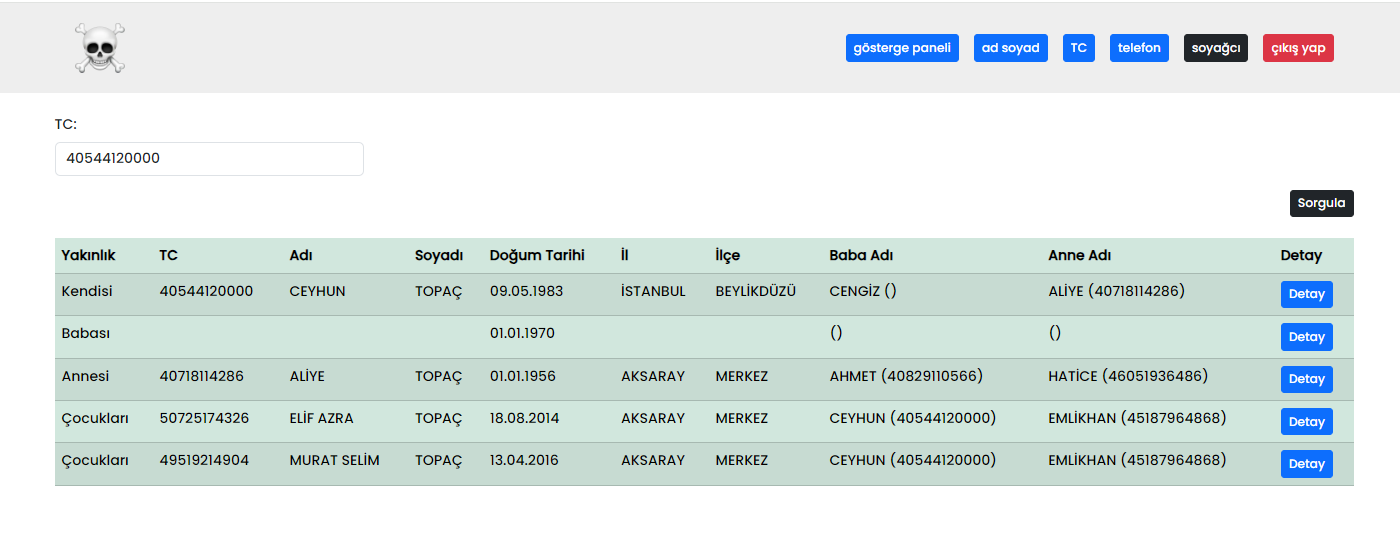Open Detay for the Babası row

tap(1306, 337)
